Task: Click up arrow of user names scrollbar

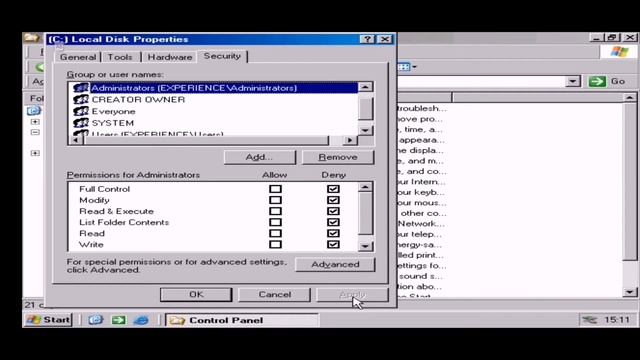Action: tap(365, 87)
